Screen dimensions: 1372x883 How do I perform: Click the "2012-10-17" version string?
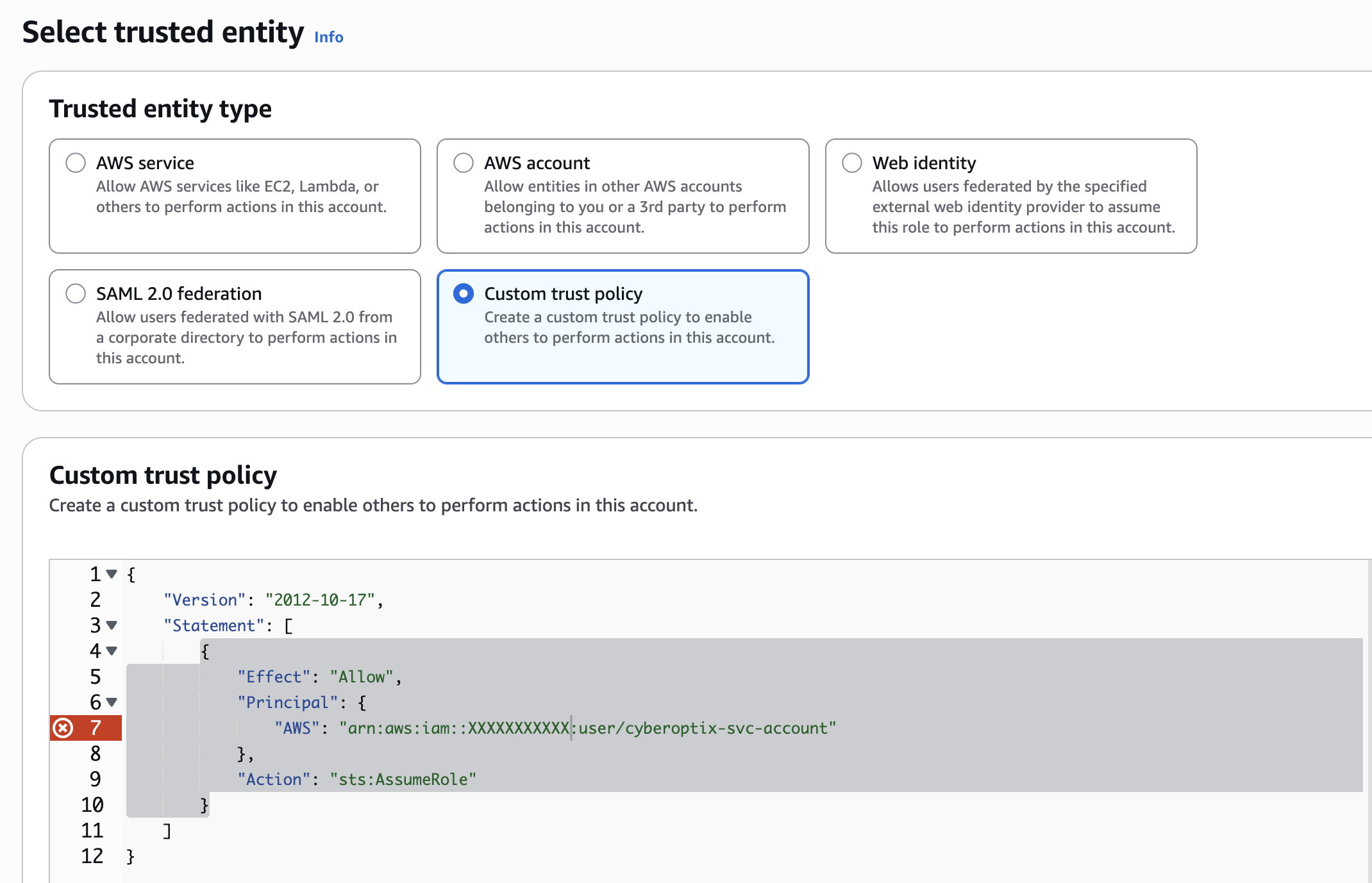point(319,600)
